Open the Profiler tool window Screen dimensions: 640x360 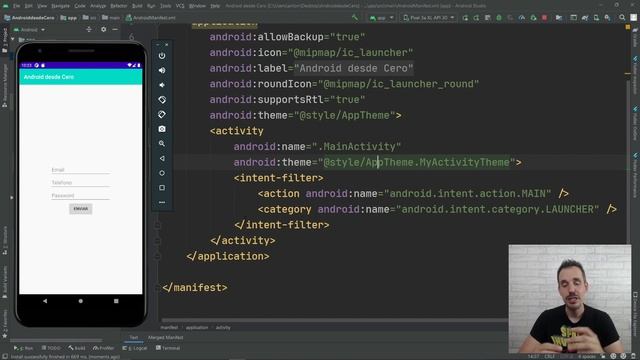(x=104, y=348)
